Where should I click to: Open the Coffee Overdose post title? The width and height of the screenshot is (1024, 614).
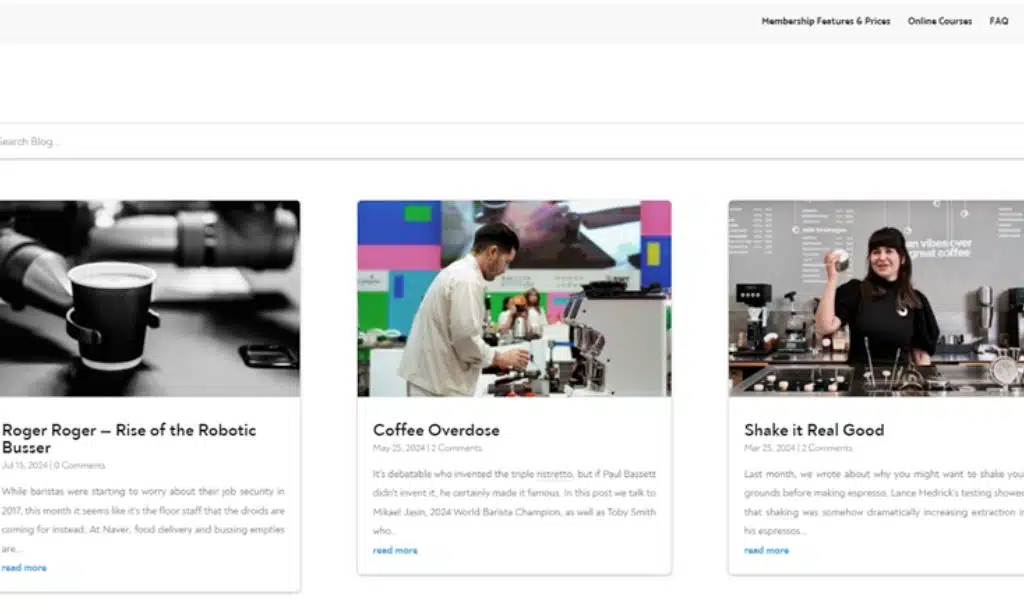pyautogui.click(x=435, y=430)
